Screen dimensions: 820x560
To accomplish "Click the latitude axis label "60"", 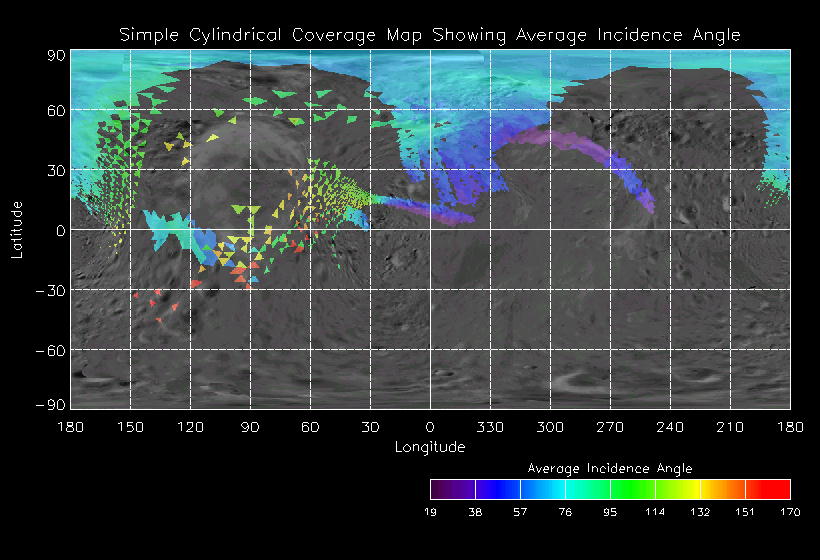I will coord(56,111).
